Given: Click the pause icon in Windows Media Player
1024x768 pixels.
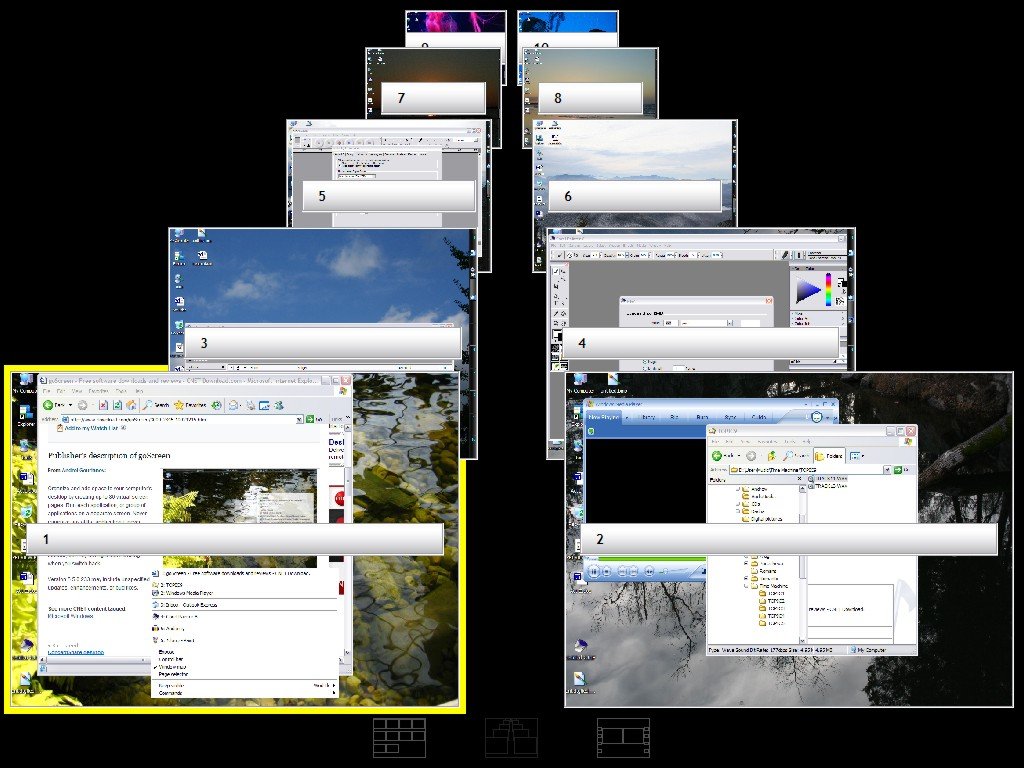Looking at the screenshot, I should point(594,572).
